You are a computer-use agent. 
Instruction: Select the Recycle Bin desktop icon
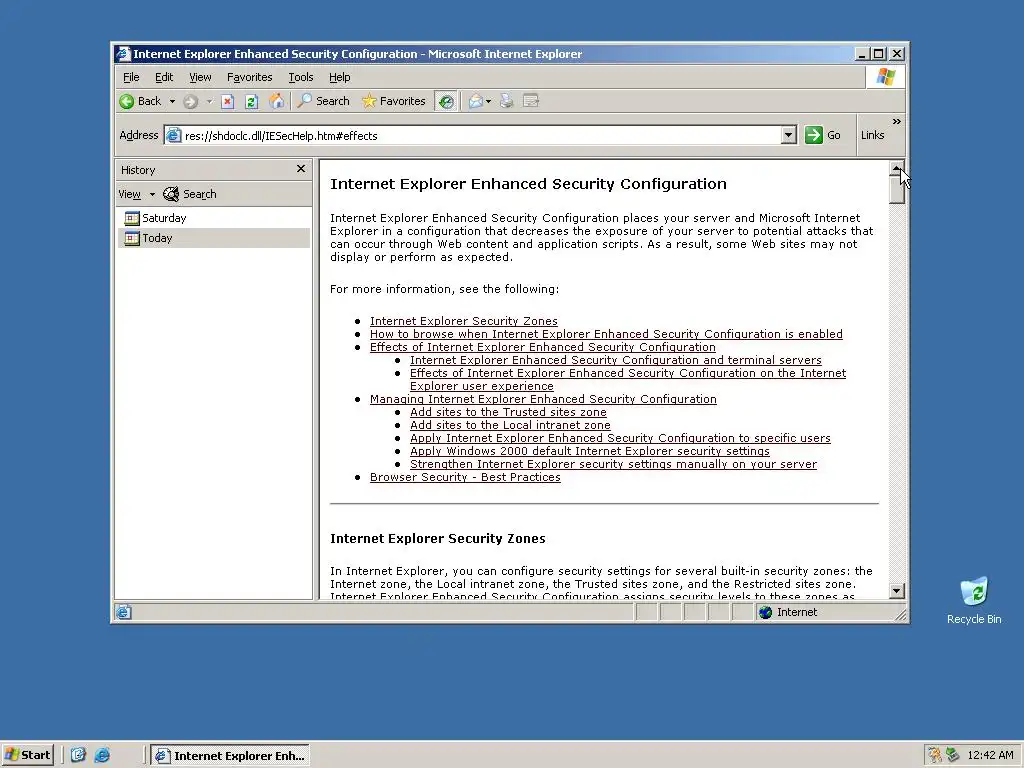pyautogui.click(x=974, y=601)
